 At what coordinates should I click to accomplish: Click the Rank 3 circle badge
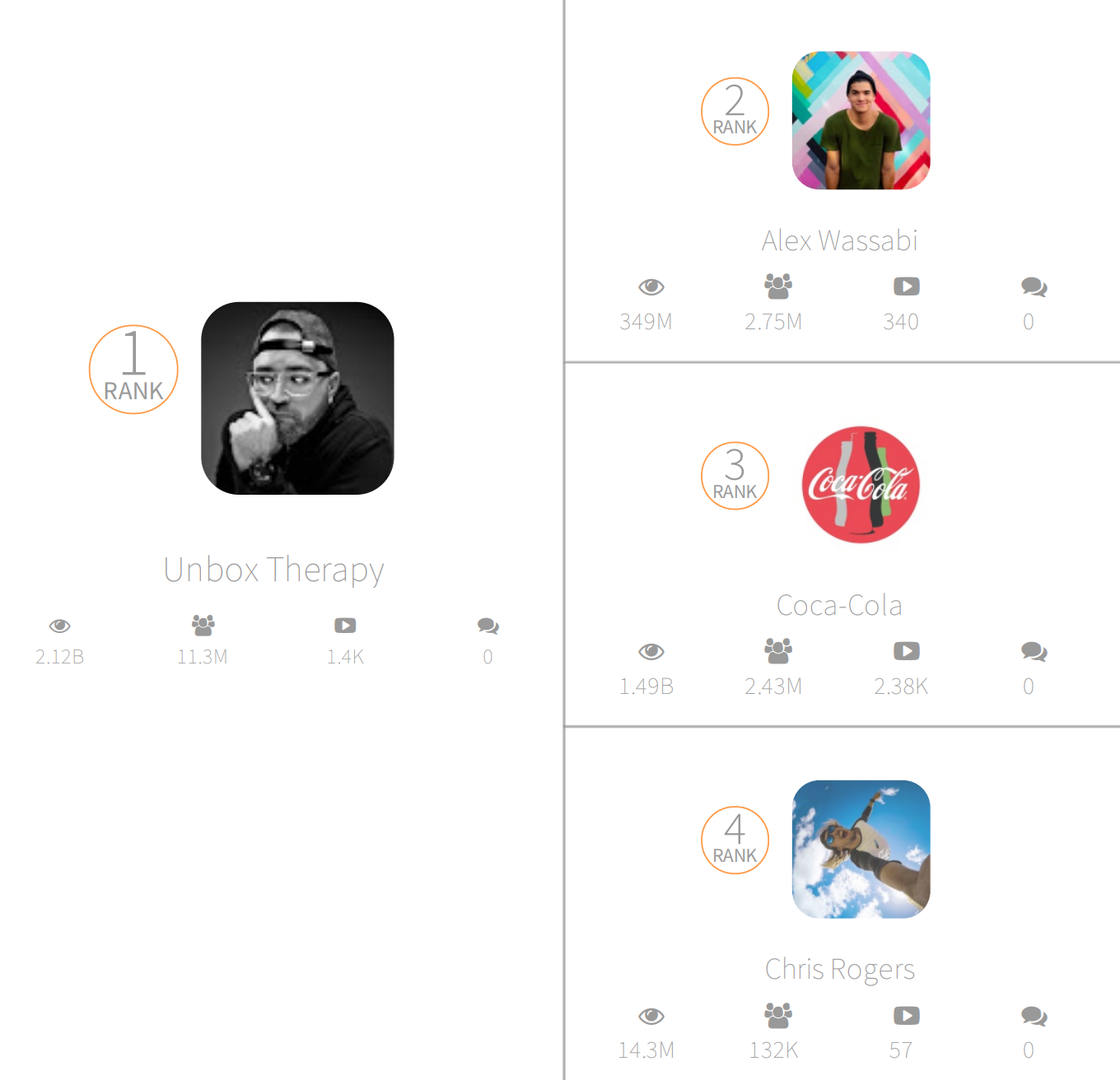[735, 476]
